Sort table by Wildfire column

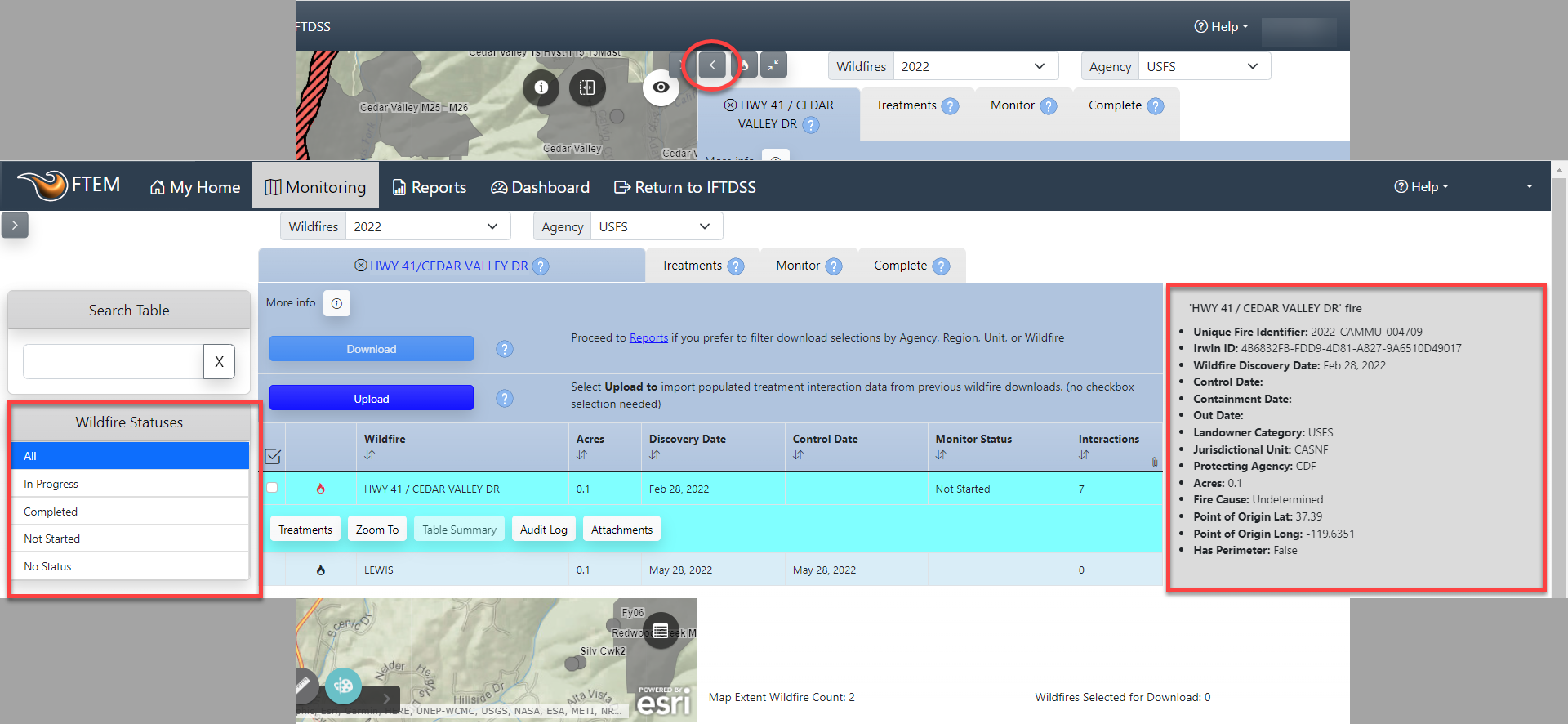[370, 455]
